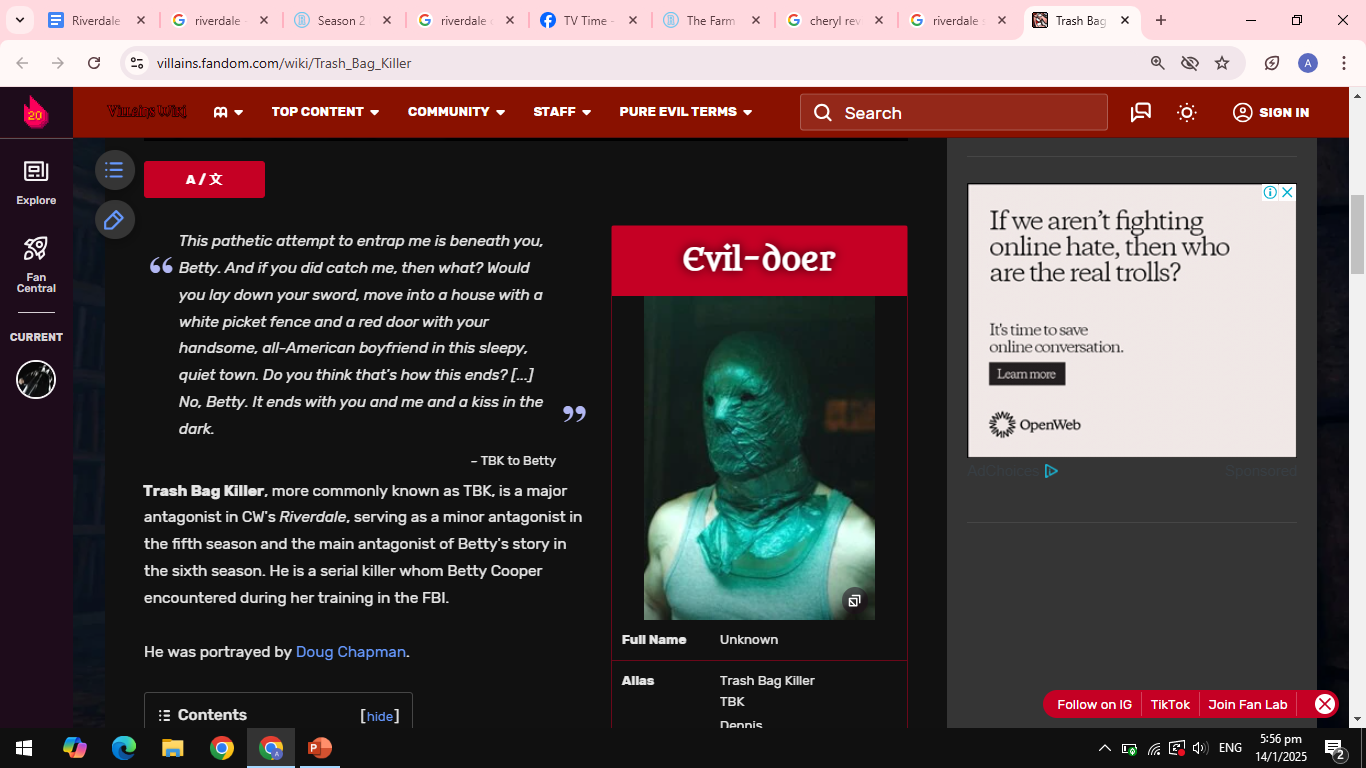The image size is (1366, 768).
Task: Click the TikTok link
Action: click(x=1170, y=704)
